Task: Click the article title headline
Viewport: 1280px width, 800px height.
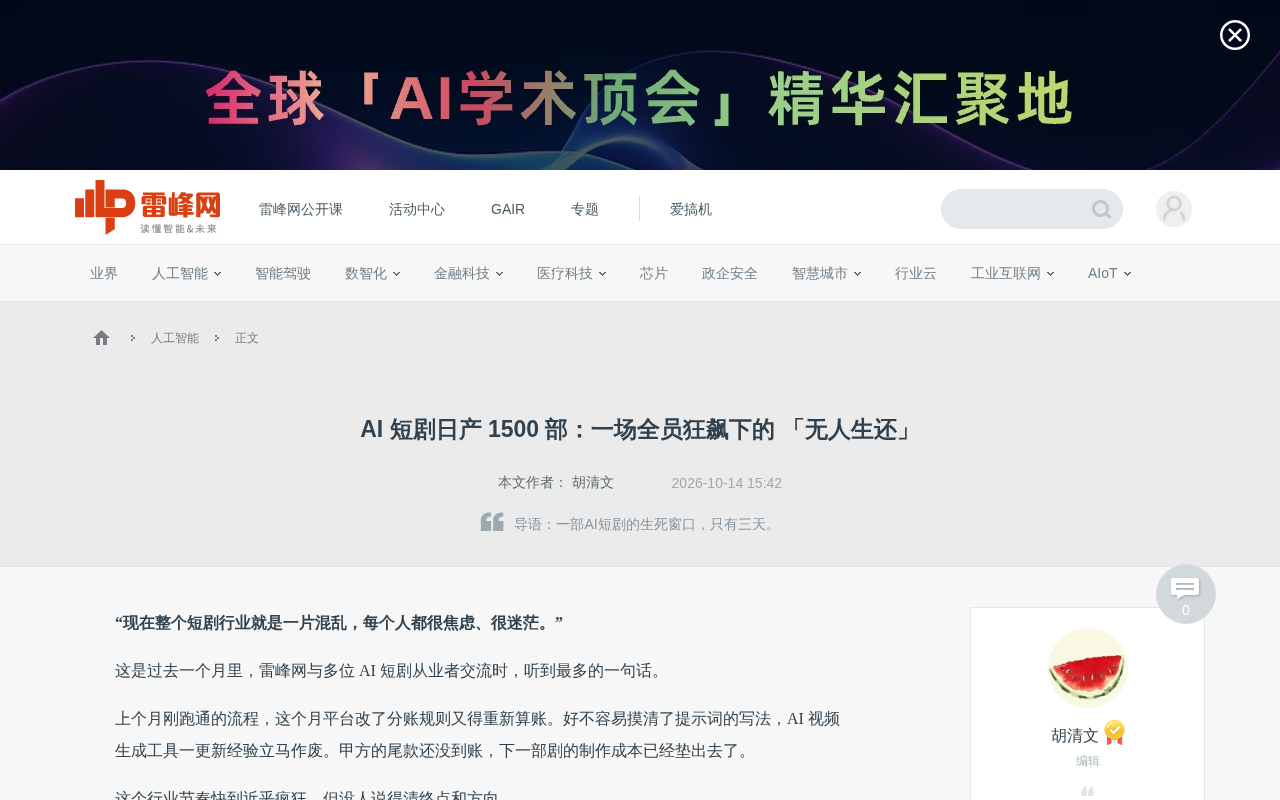Action: (640, 429)
